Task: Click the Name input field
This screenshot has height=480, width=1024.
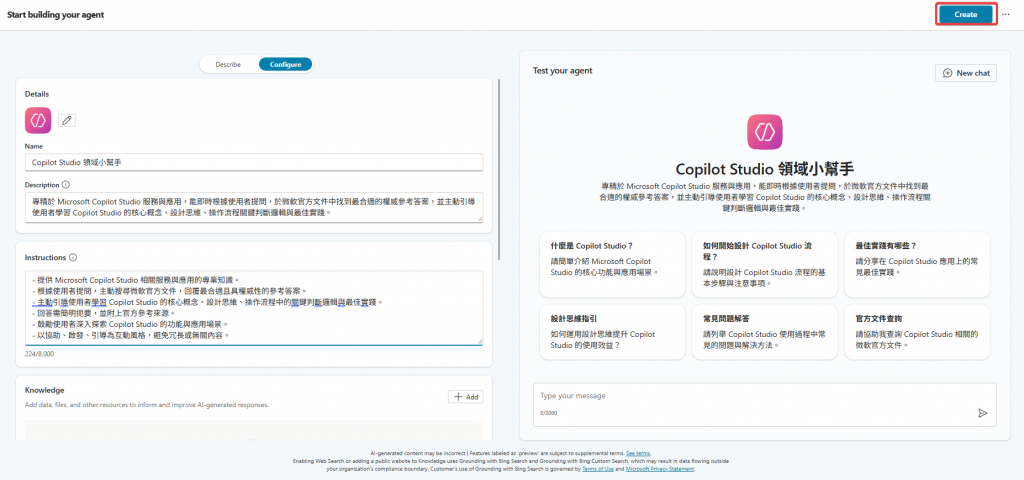Action: tap(254, 162)
